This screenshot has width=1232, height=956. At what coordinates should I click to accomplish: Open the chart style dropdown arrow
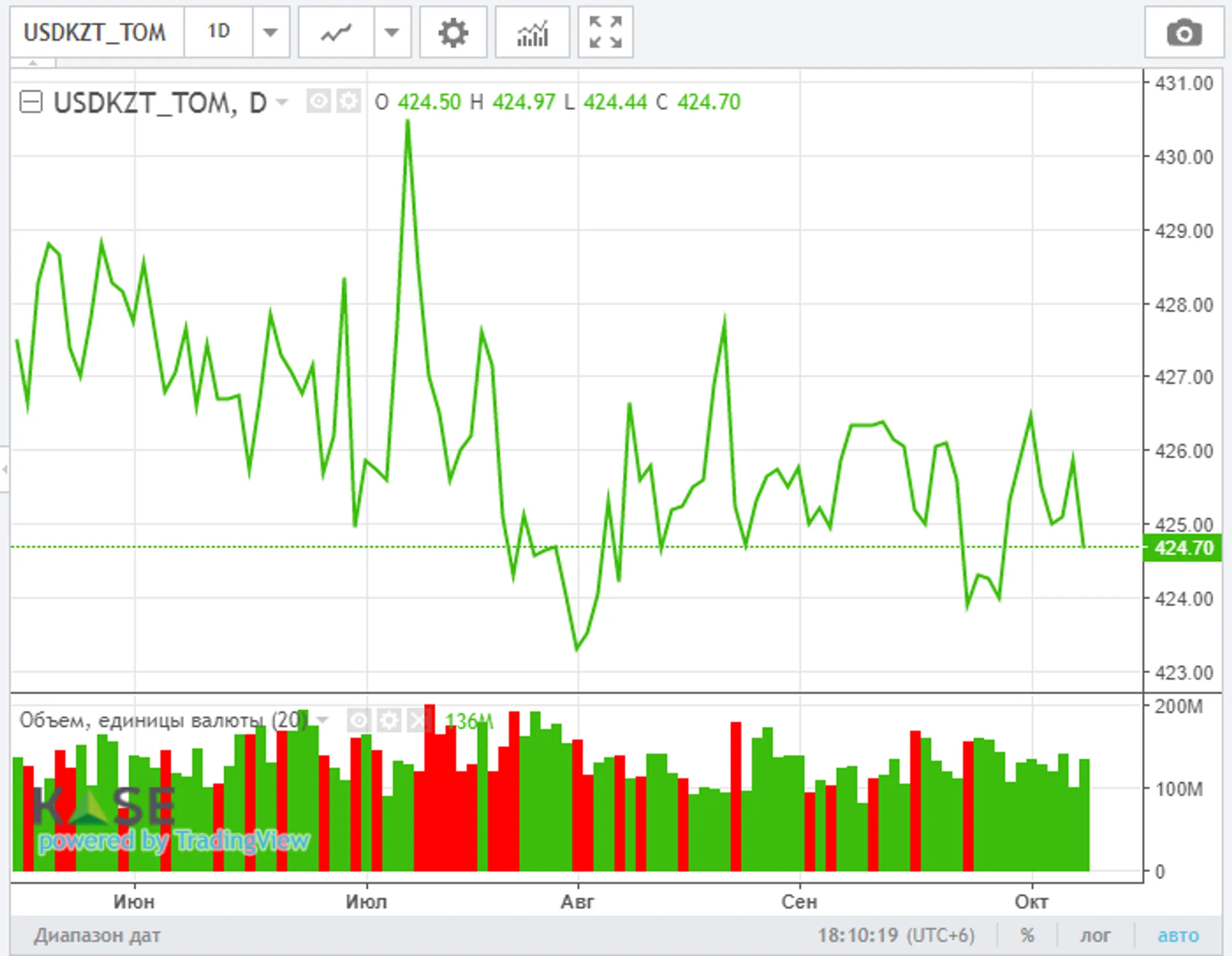coord(392,32)
